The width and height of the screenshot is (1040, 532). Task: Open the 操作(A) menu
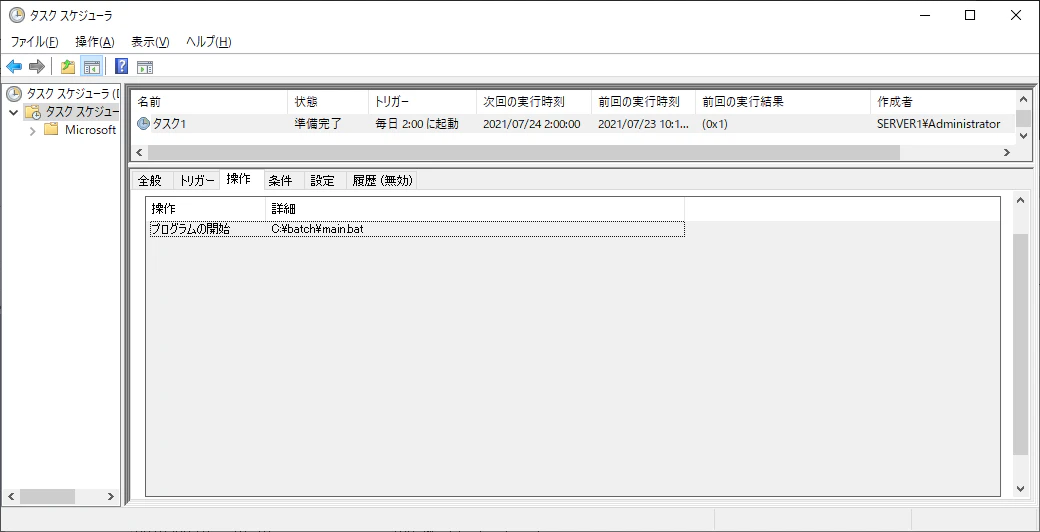95,42
